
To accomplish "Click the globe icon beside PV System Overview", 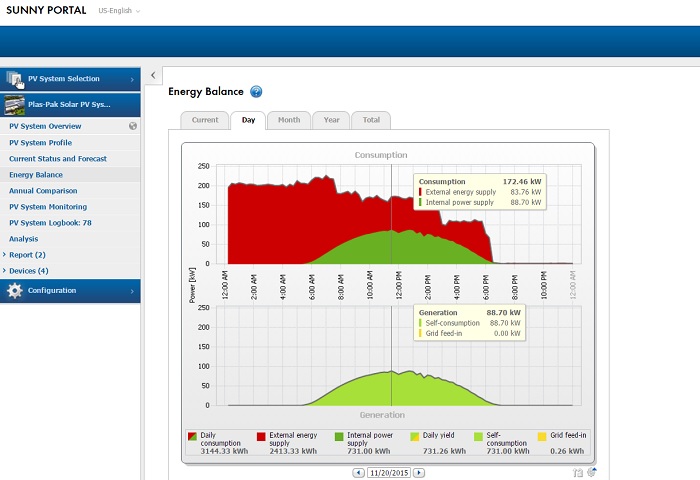I will 133,126.
